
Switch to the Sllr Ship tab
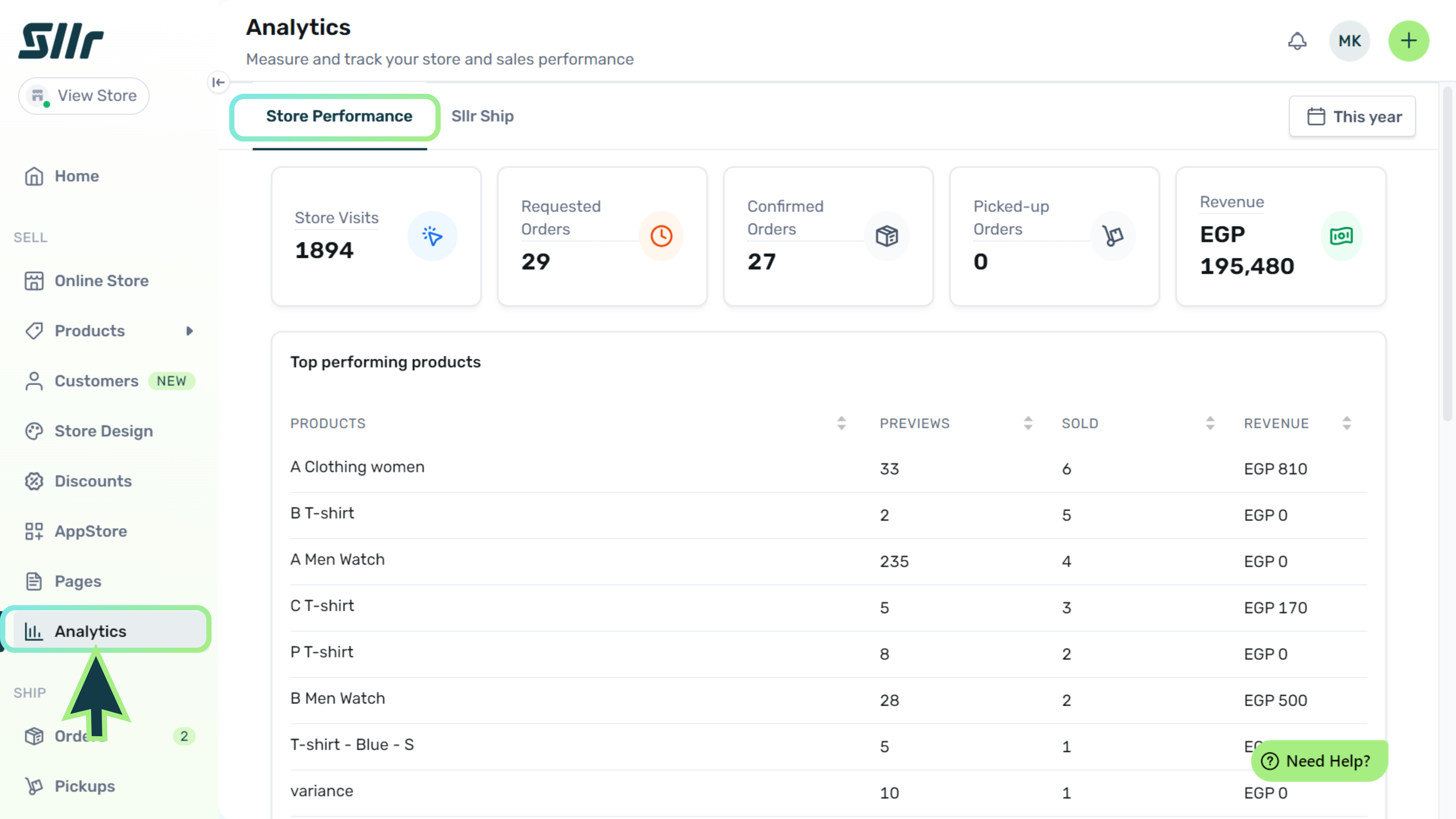click(482, 116)
